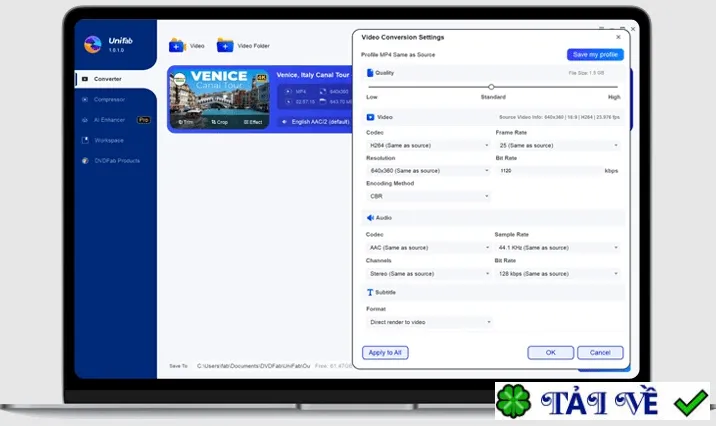Click the Add Video folder icon
Screen dimensions: 716x426
[177, 45]
